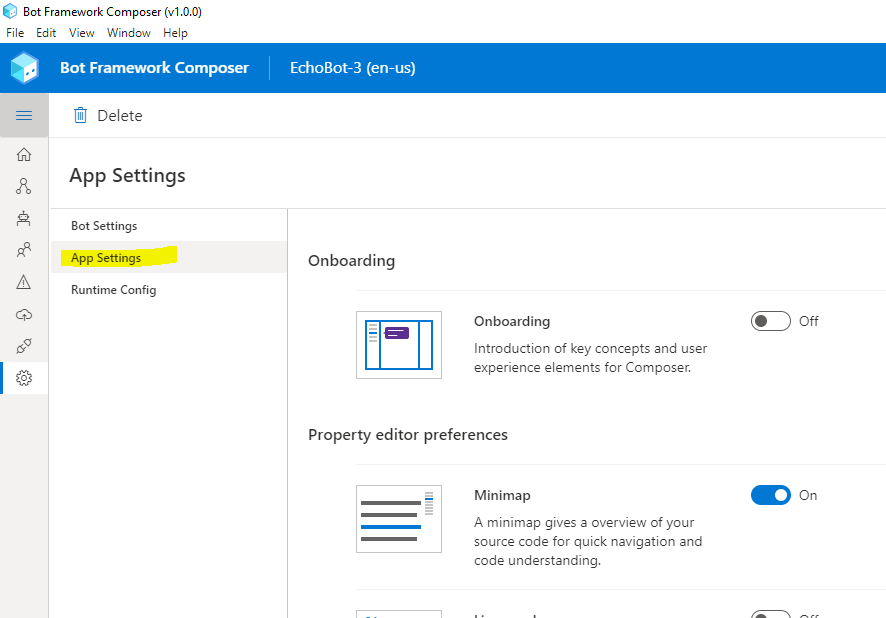Open the Home screen from the sidebar
The image size is (886, 618).
[24, 154]
